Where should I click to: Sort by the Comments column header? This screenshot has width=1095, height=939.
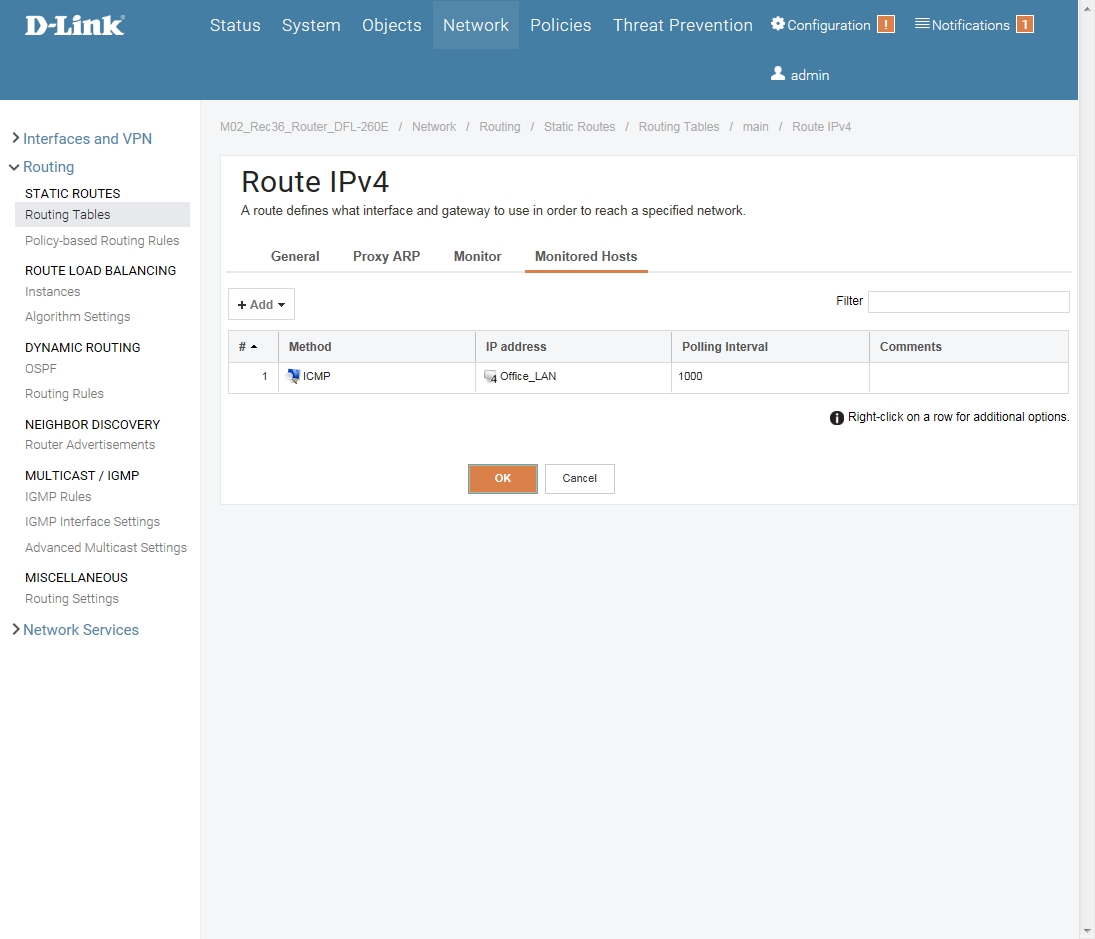969,347
